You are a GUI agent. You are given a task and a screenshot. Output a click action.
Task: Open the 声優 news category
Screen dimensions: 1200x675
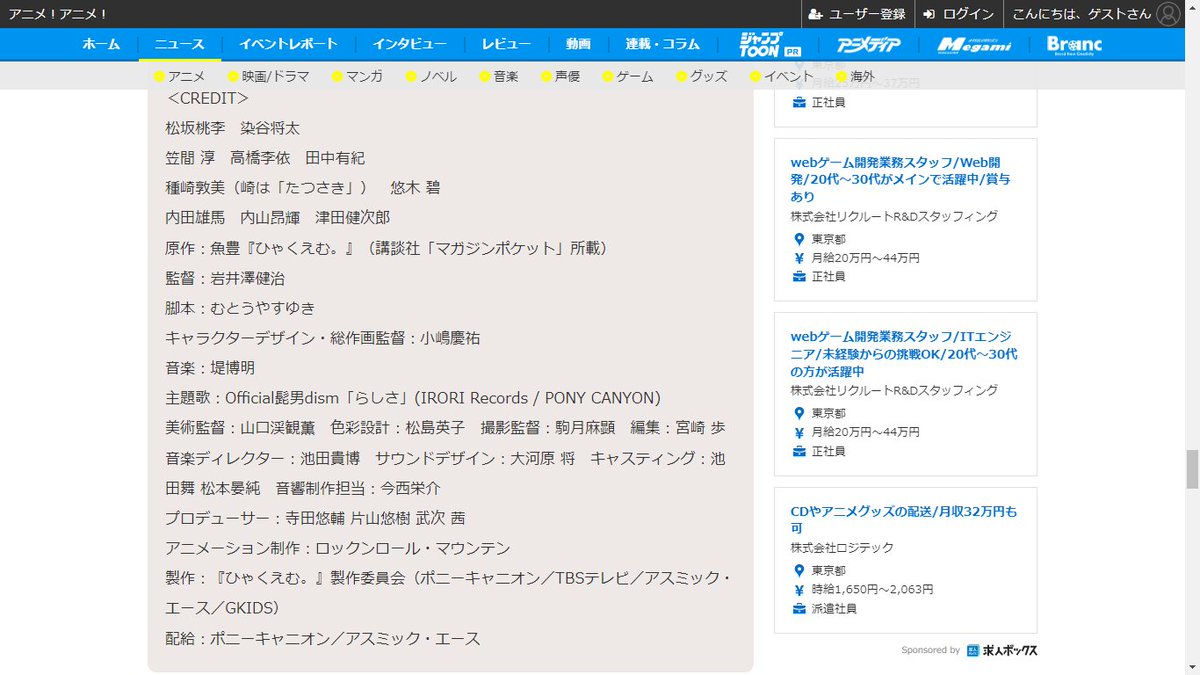click(567, 76)
